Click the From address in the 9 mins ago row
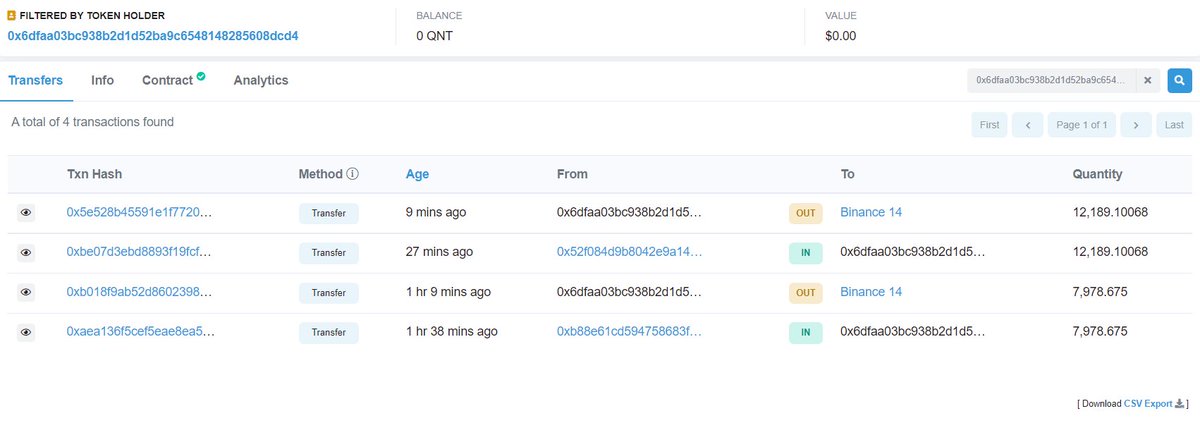This screenshot has width=1200, height=435. [629, 213]
